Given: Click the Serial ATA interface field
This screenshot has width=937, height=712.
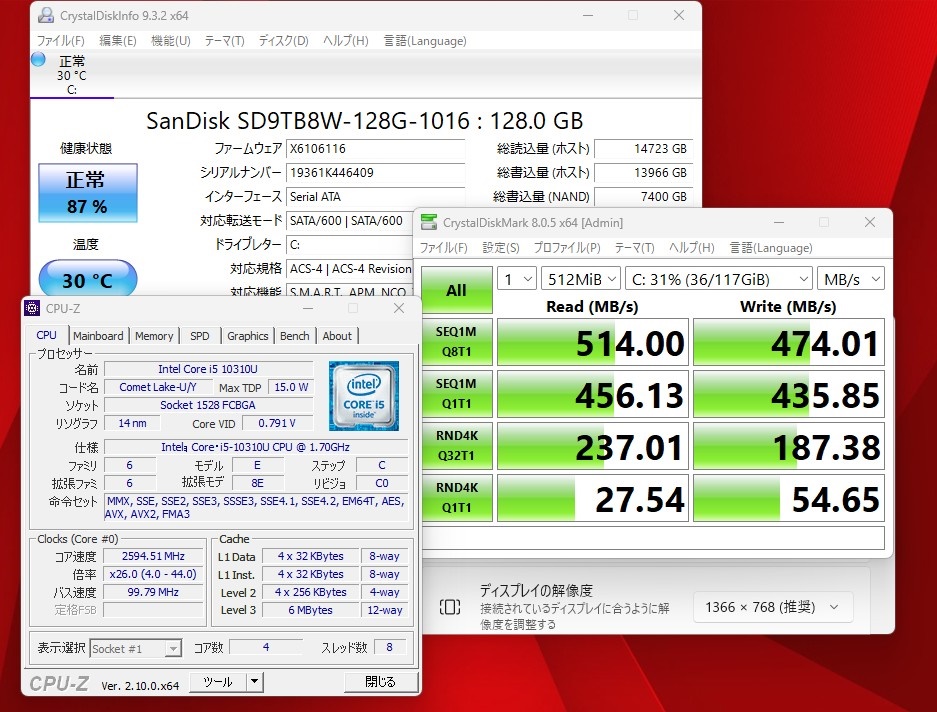Looking at the screenshot, I should pyautogui.click(x=375, y=197).
